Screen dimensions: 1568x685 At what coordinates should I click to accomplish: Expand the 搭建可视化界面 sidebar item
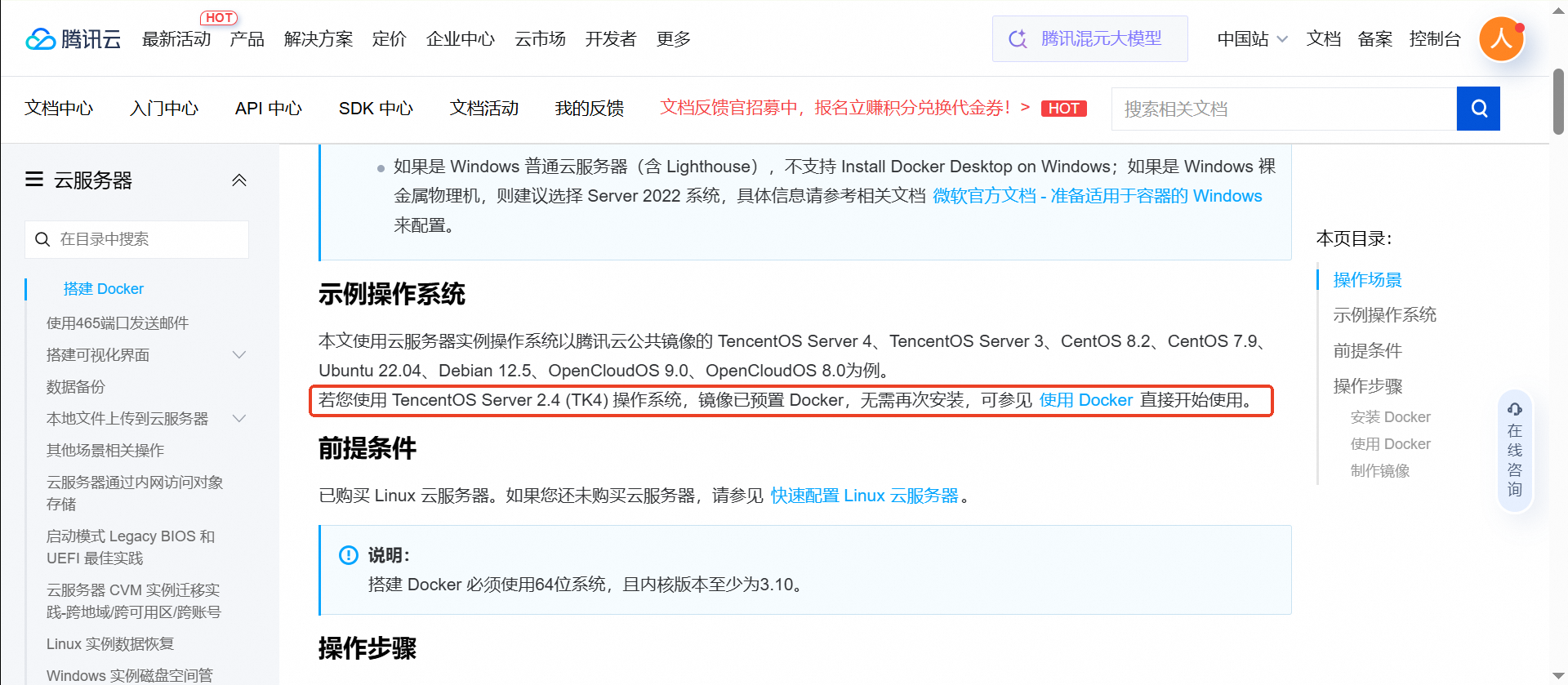[239, 354]
